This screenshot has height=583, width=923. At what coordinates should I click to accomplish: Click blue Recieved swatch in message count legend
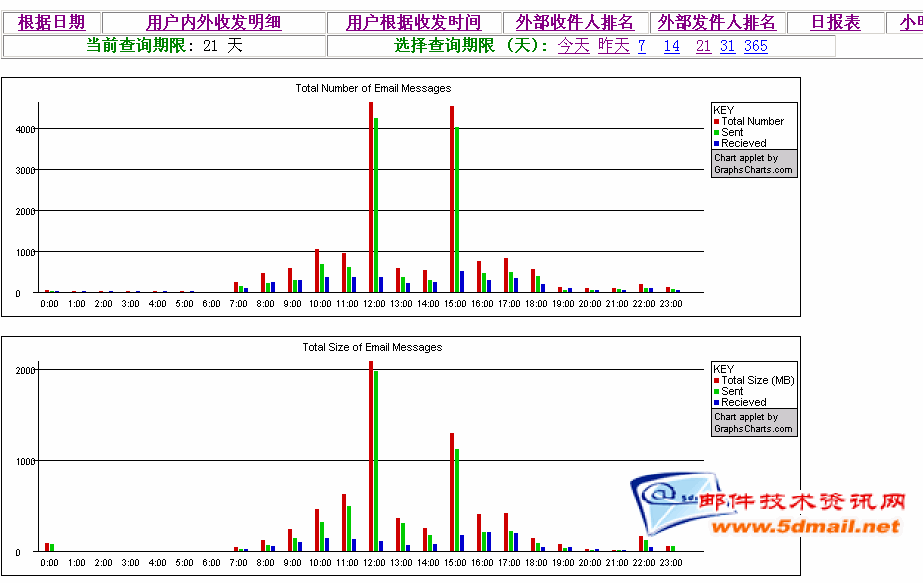point(717,143)
